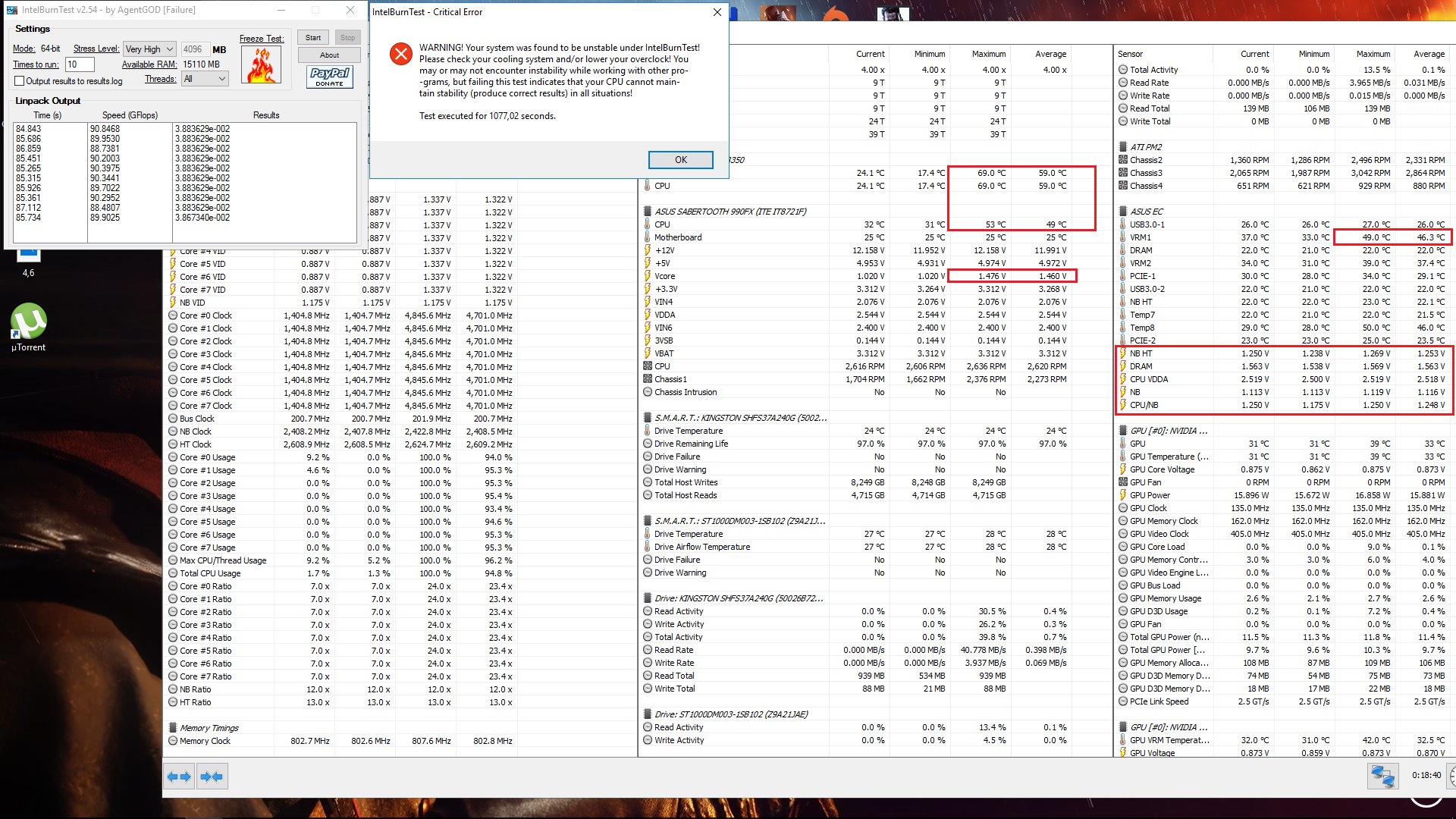Open the Threads dropdown set to All
The width and height of the screenshot is (1456, 819).
[205, 79]
